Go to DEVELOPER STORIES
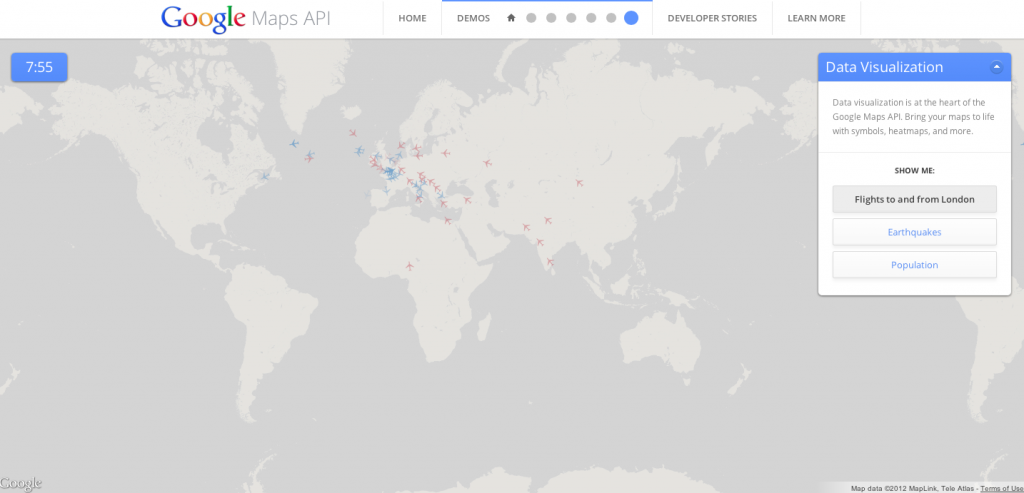 [712, 18]
